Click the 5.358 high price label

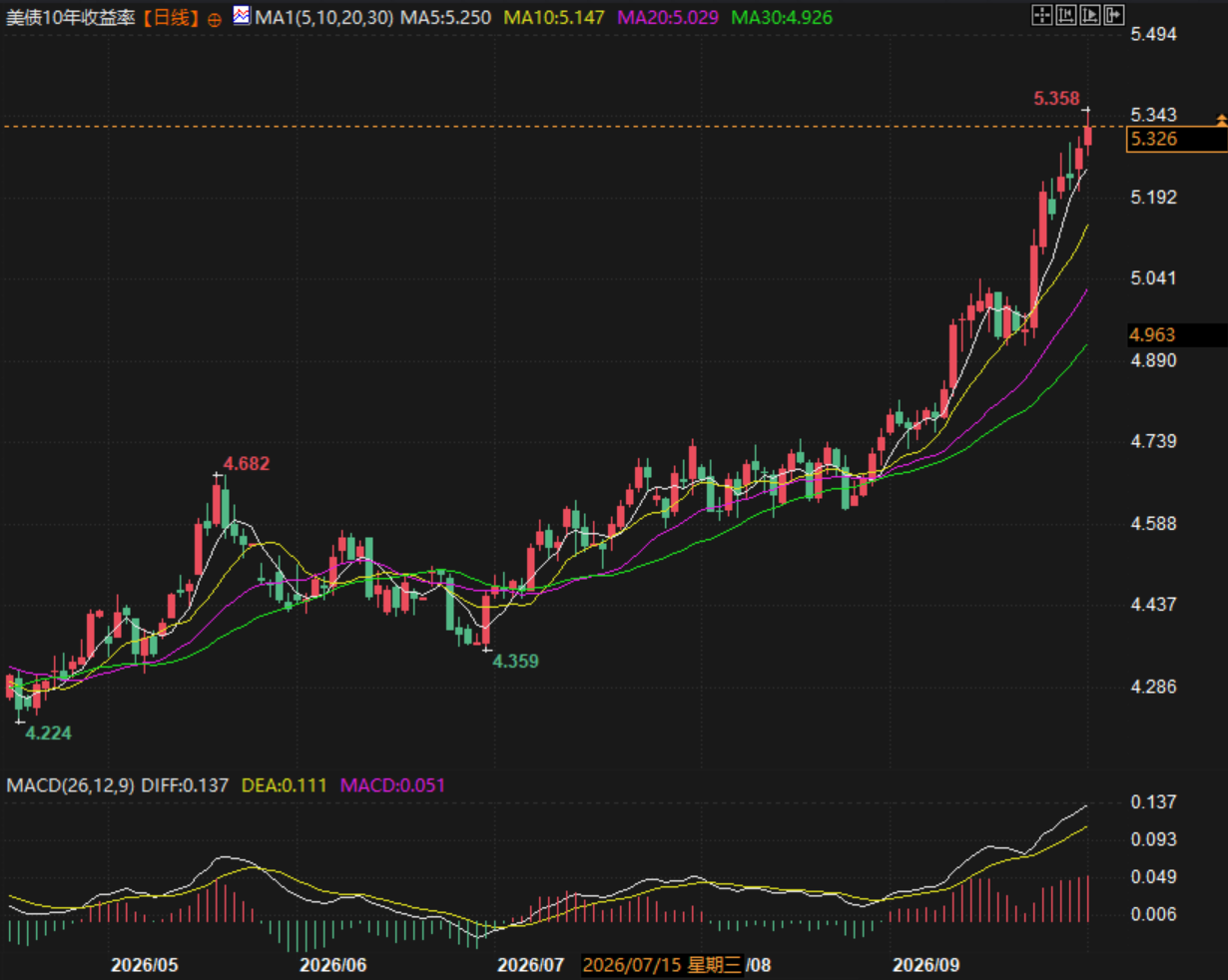click(1056, 98)
